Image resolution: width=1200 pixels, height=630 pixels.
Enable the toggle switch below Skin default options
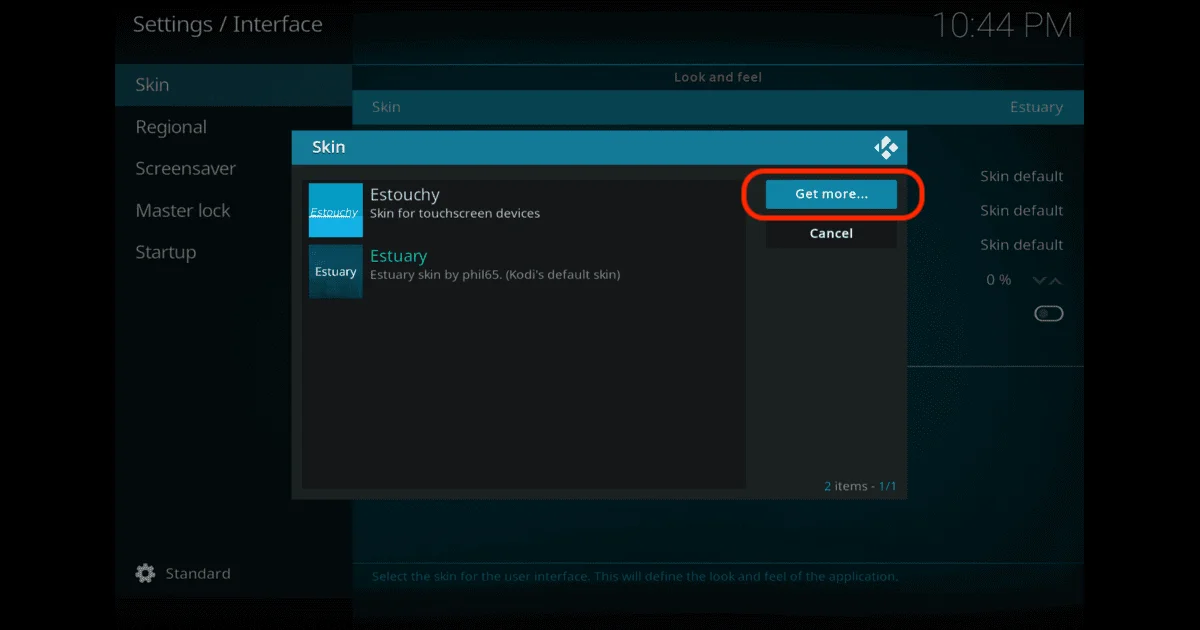pyautogui.click(x=1048, y=313)
